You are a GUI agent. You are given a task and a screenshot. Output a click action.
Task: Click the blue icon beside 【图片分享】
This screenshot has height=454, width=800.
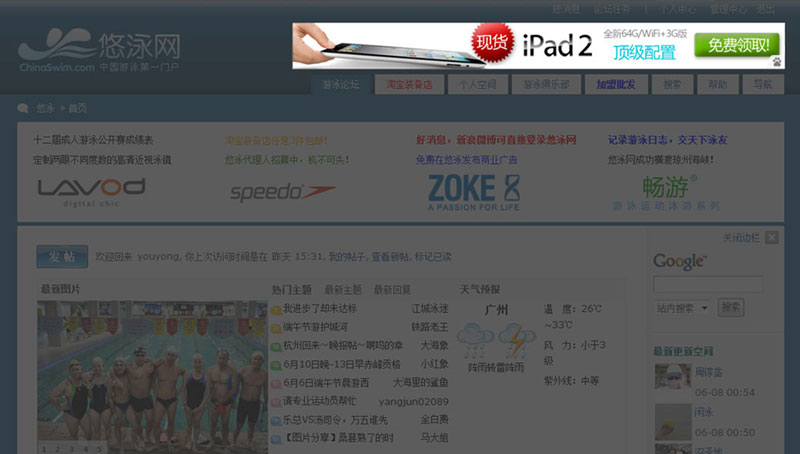pos(276,439)
